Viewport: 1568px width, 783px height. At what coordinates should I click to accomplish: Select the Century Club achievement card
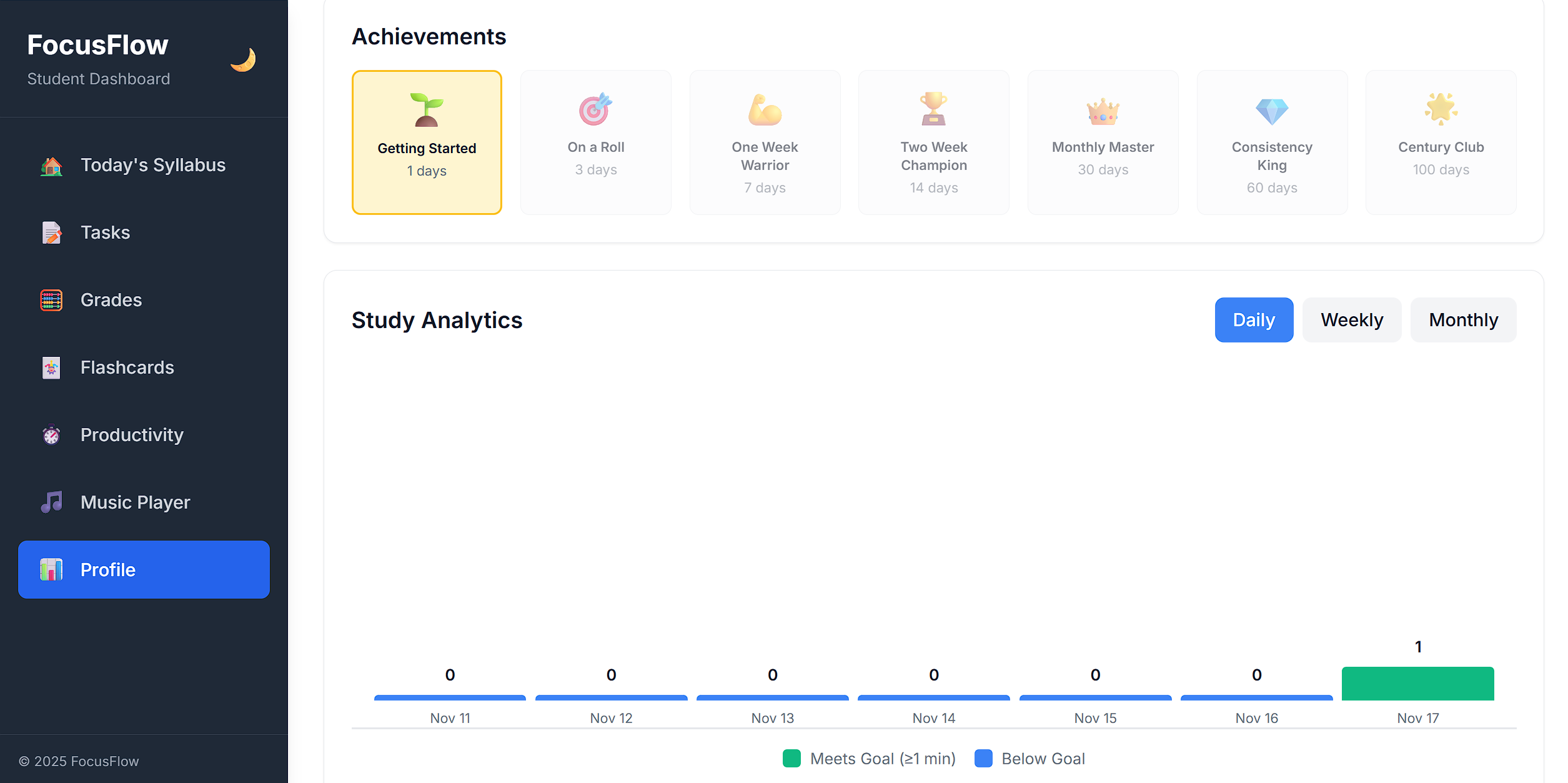[1440, 142]
